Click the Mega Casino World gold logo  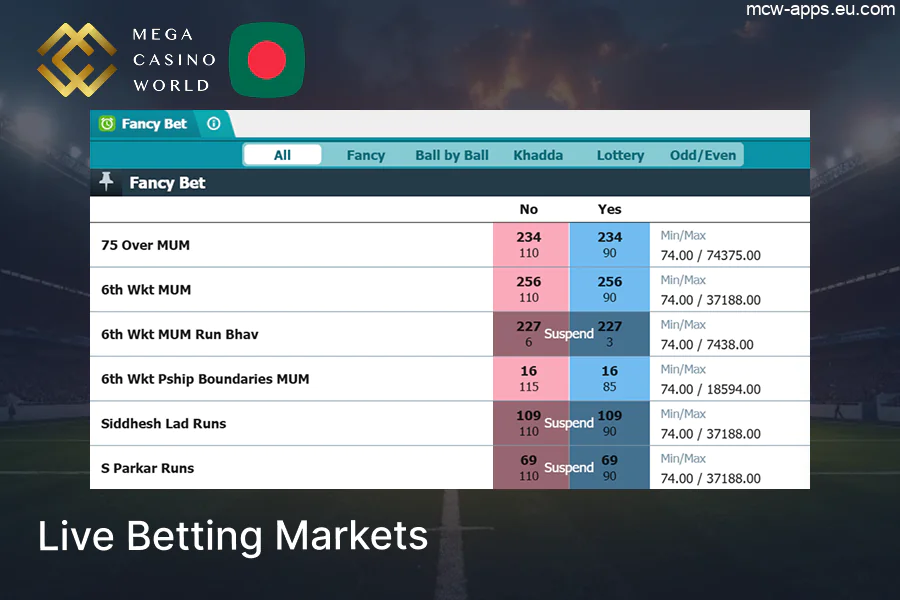point(77,60)
